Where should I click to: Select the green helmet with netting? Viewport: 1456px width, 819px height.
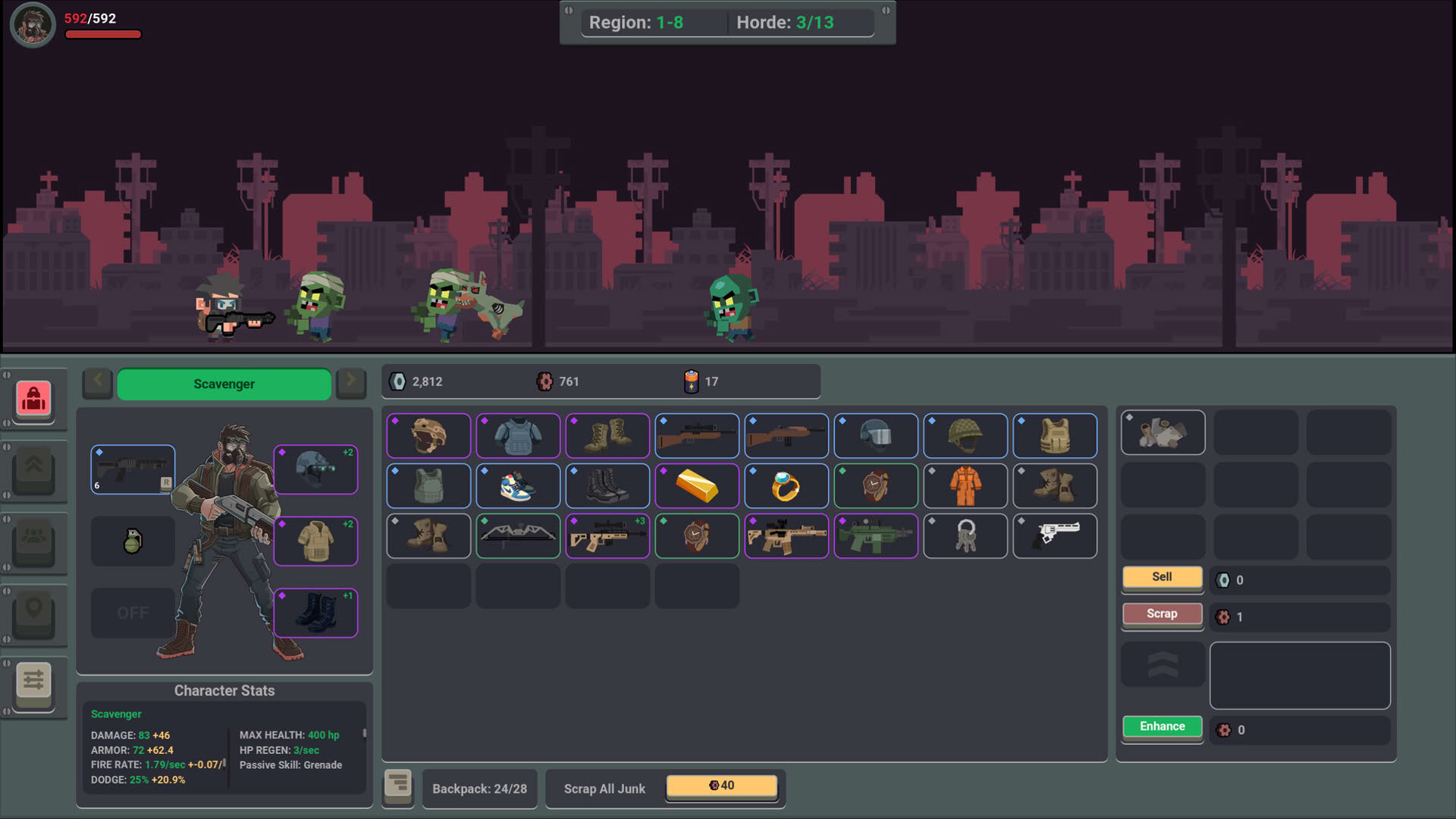pos(965,436)
